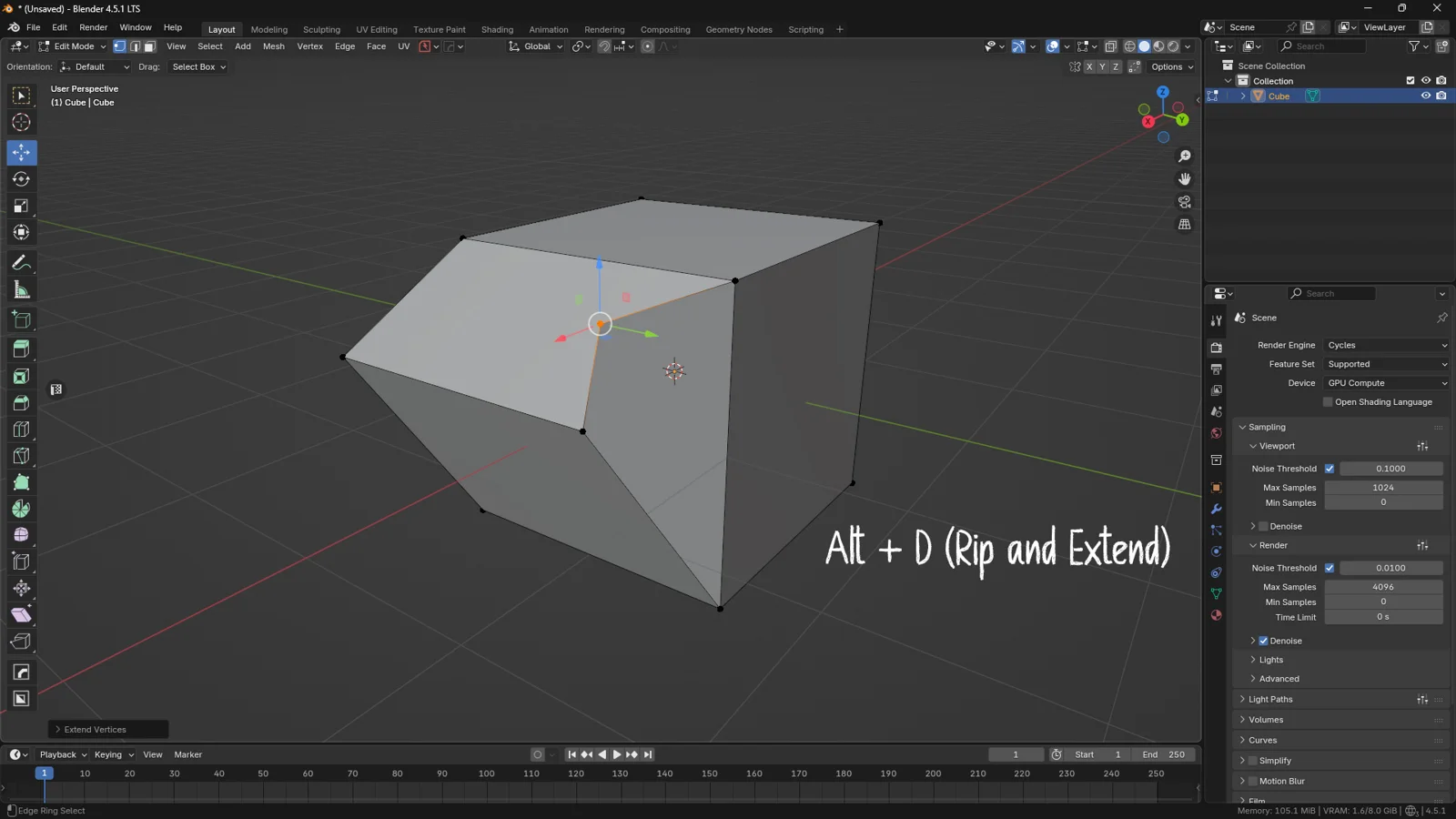Open the Modifiers wrench properties tab
This screenshot has width=1456, height=819.
click(x=1216, y=509)
